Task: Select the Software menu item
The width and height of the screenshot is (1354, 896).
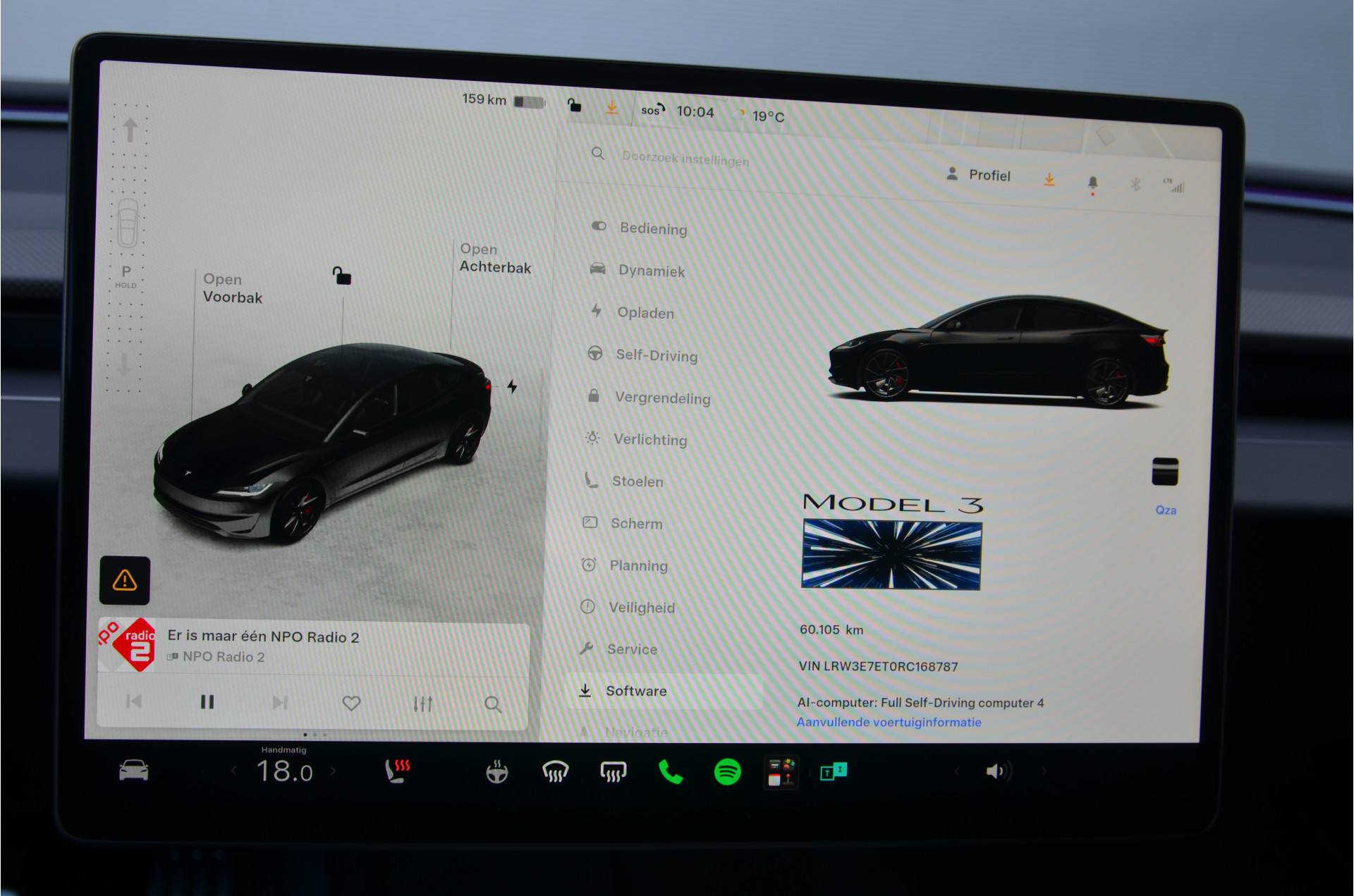Action: click(x=664, y=691)
